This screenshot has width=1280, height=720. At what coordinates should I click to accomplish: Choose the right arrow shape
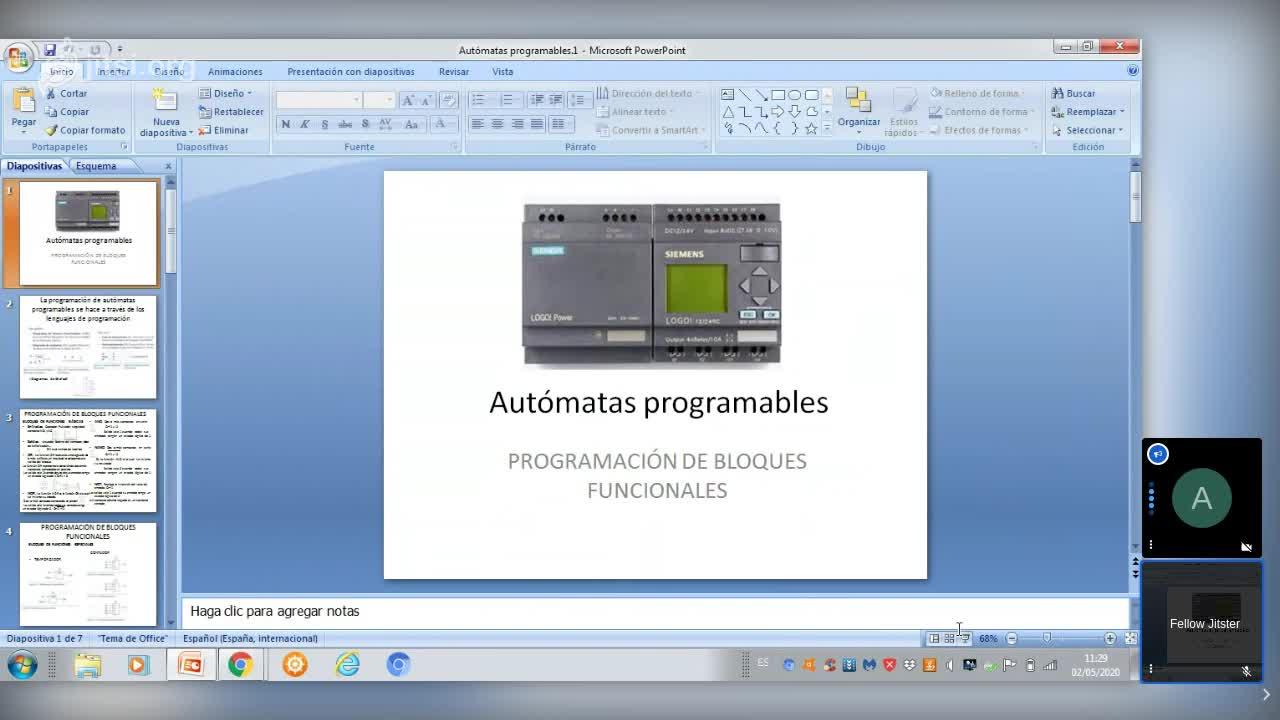coord(778,111)
